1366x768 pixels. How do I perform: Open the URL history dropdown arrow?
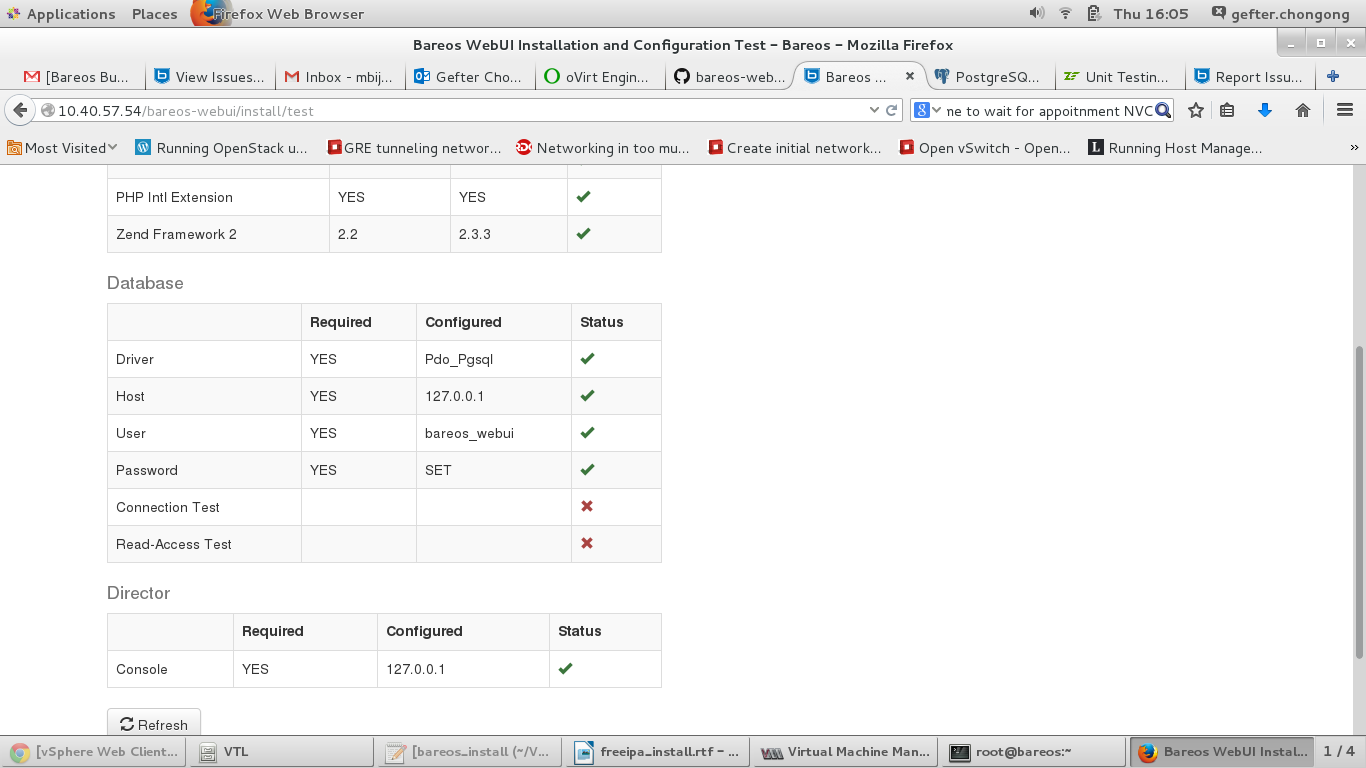coord(874,111)
